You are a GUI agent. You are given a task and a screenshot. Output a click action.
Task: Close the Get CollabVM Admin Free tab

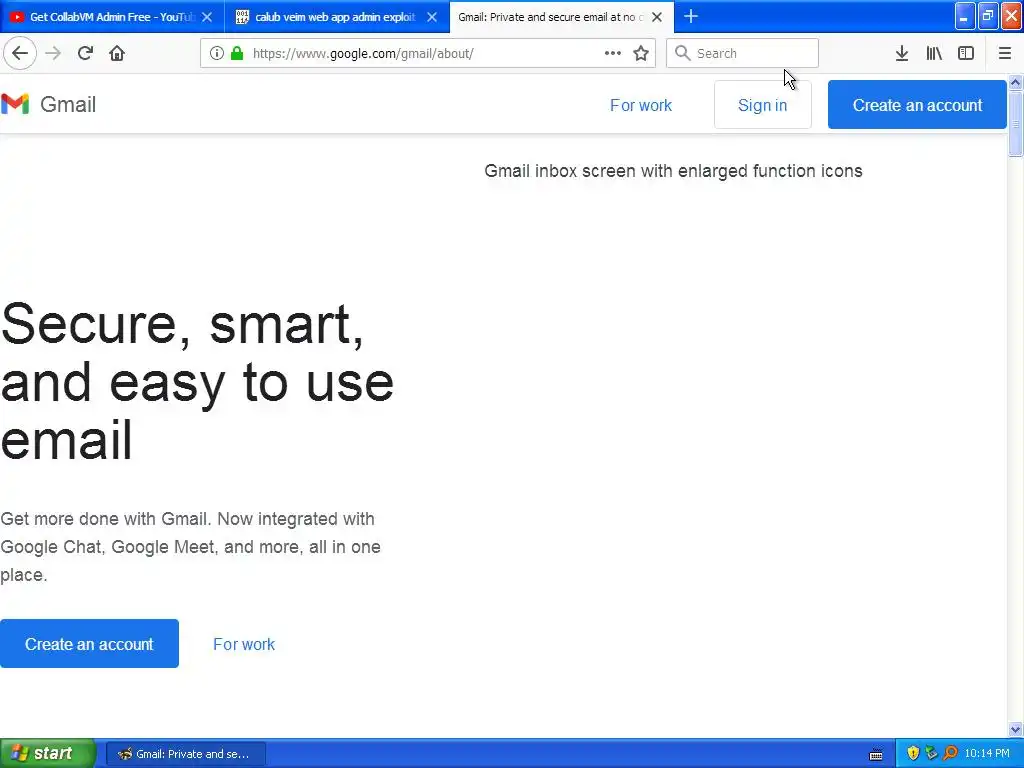[207, 17]
